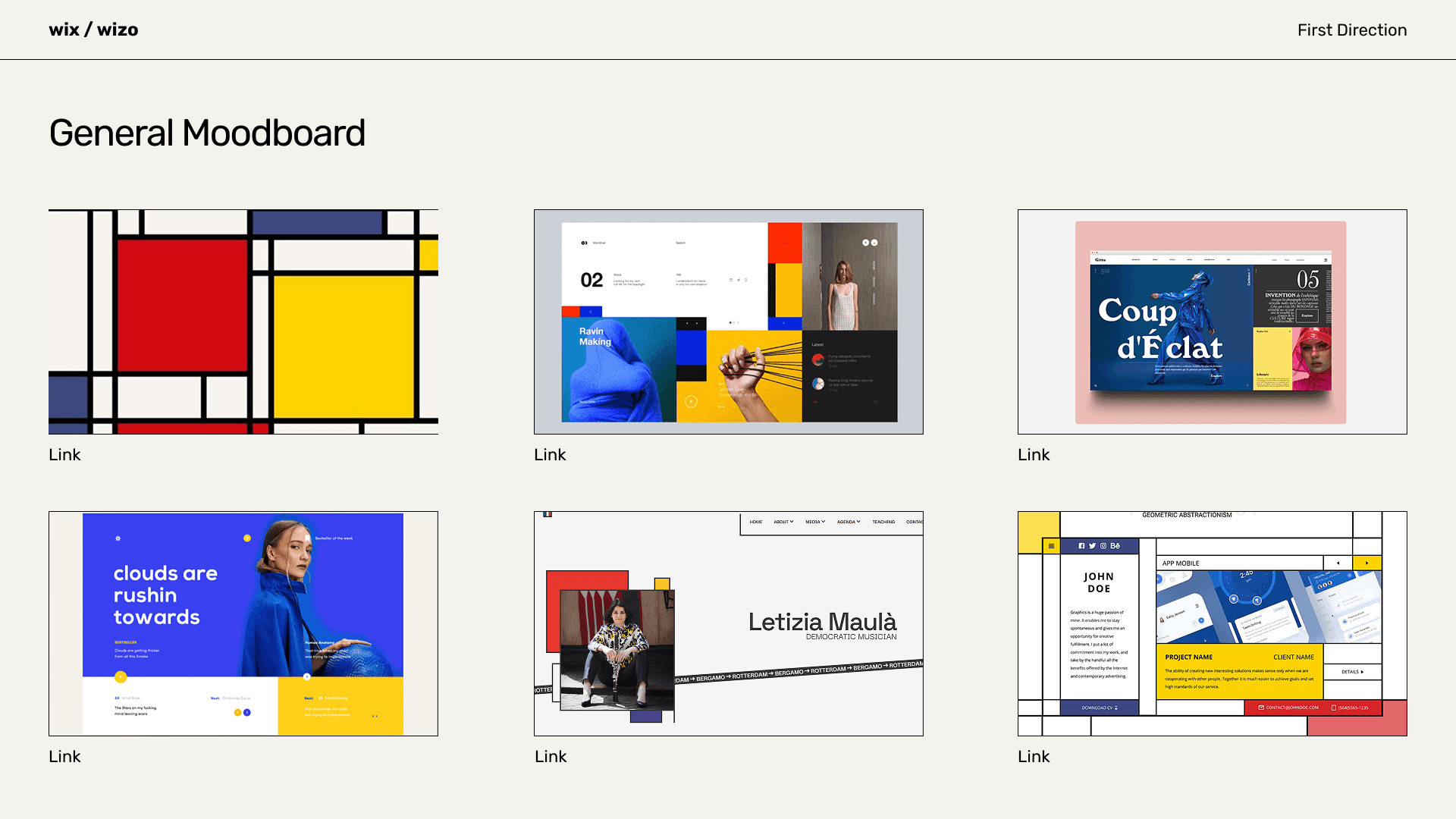
Task: Expand the AGENDA dropdown in the musician nav
Action: pos(849,522)
